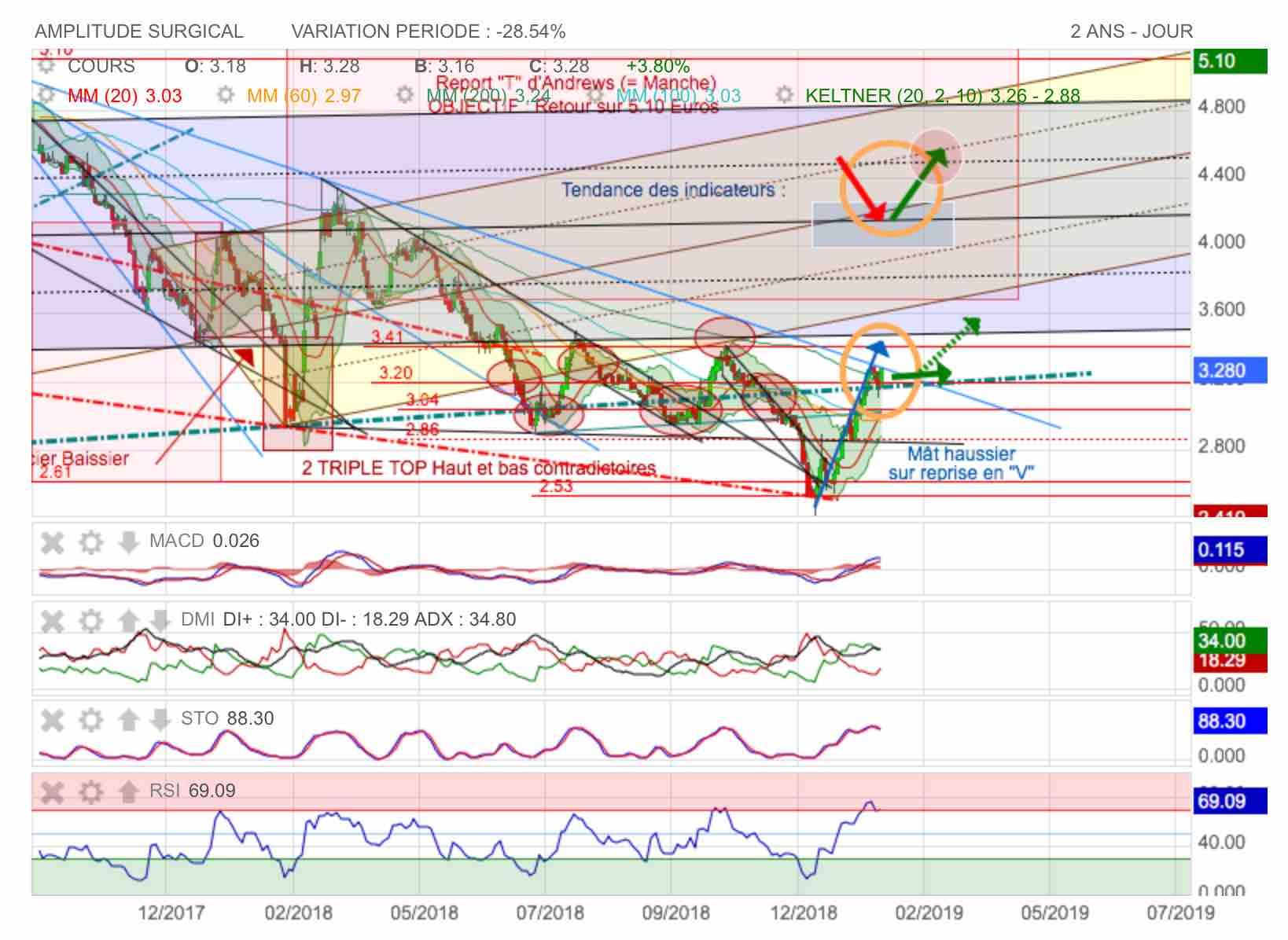1288x940 pixels.
Task: Click the red 18.29 DMI badge
Action: pos(1230,661)
